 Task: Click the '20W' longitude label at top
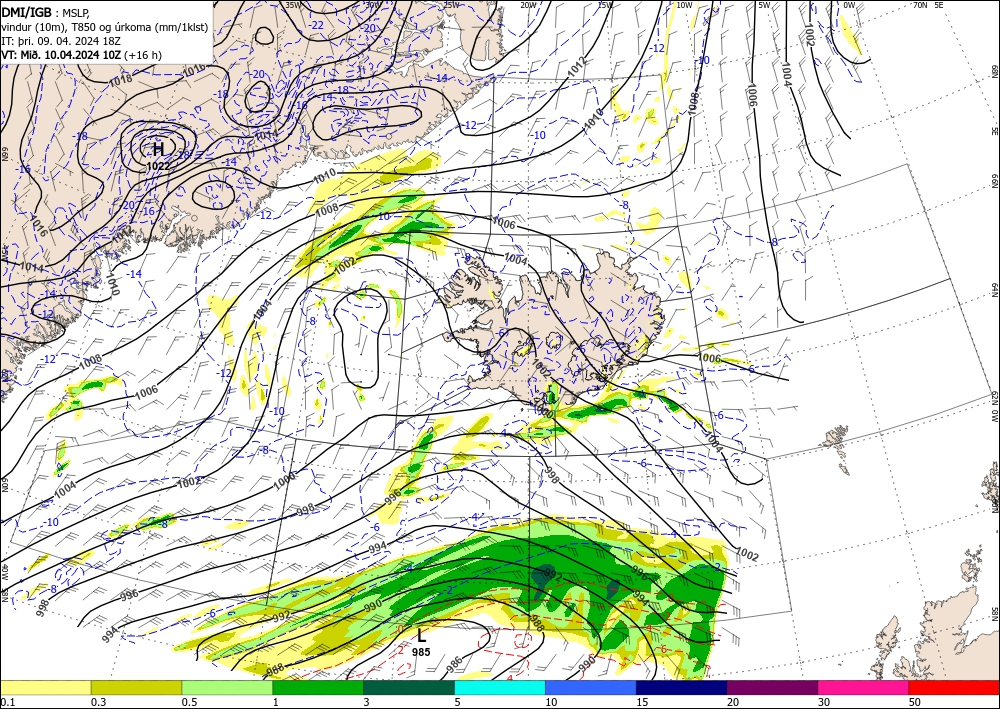(528, 5)
